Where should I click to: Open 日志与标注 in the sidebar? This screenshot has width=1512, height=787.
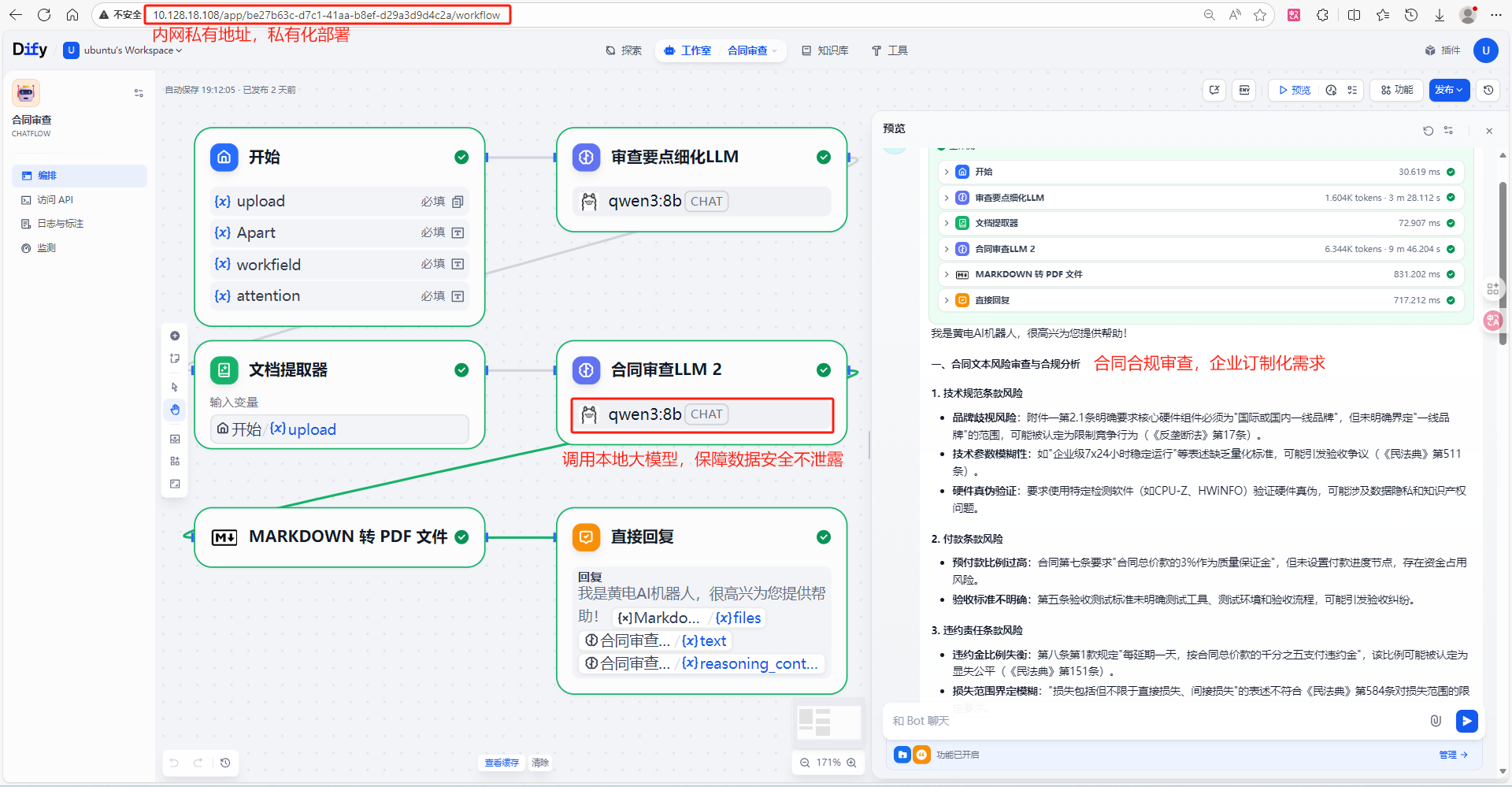coord(60,224)
